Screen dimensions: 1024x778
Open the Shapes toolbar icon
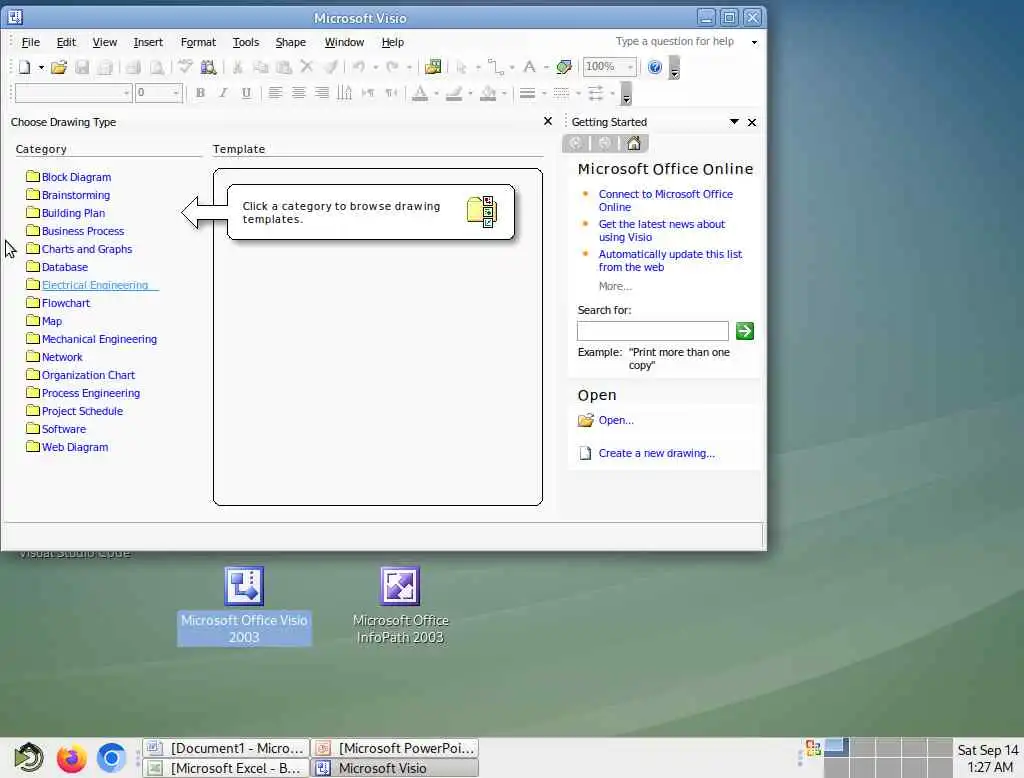click(432, 67)
